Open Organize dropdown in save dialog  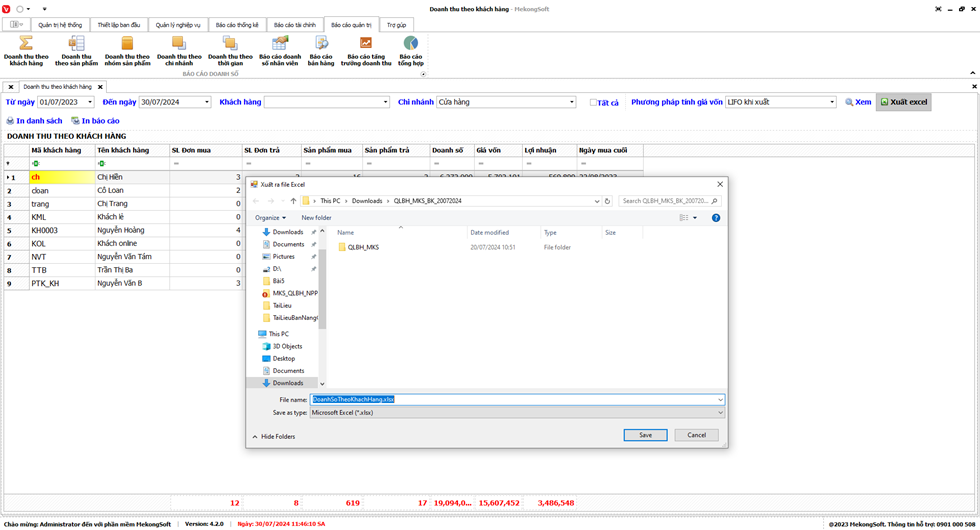click(x=270, y=218)
